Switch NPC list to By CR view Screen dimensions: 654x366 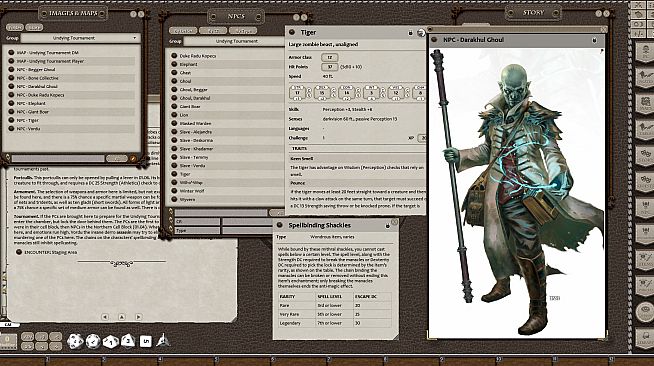click(213, 31)
